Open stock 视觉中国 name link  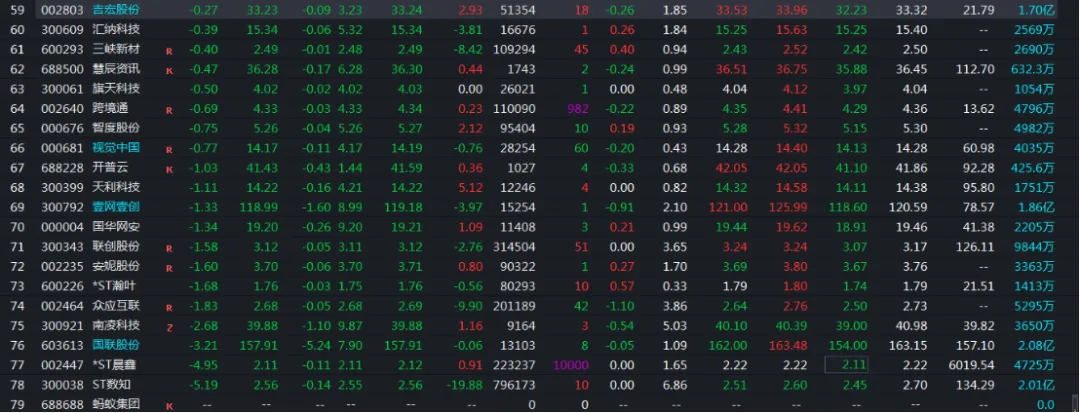coord(116,147)
